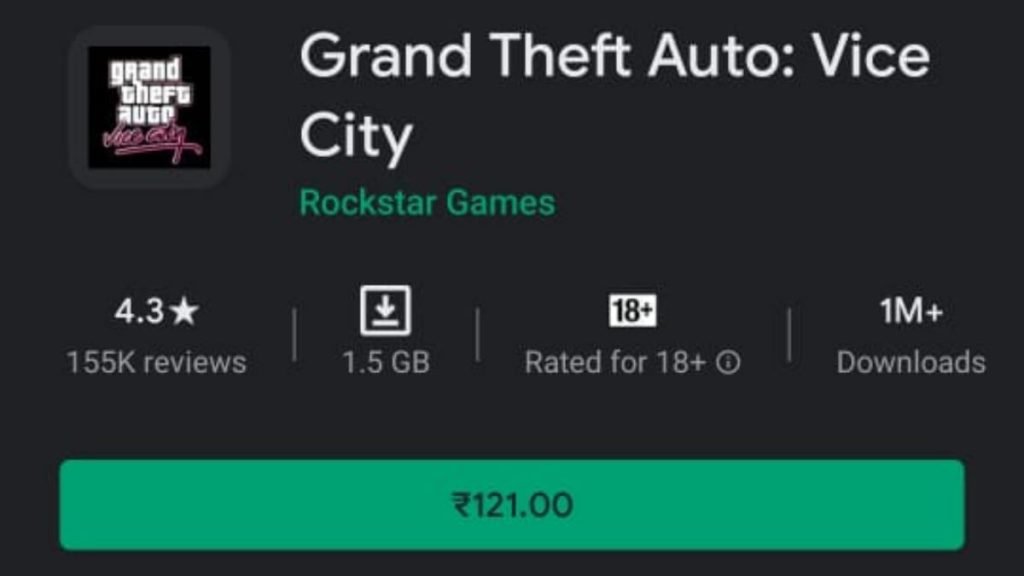This screenshot has height=576, width=1024.
Task: Buy the game for ₹121.00
Action: [512, 505]
